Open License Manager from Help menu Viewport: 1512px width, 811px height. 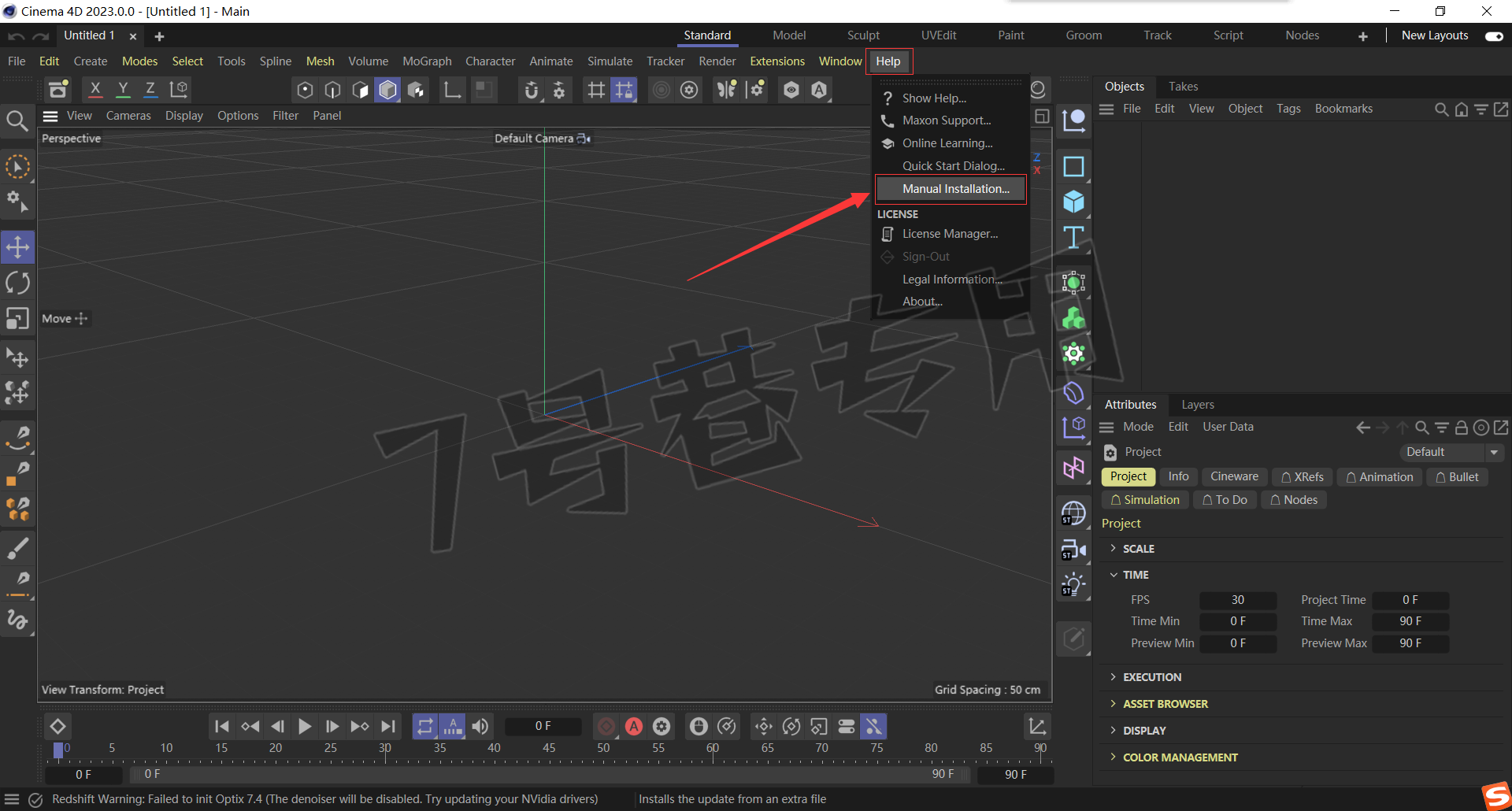point(951,234)
